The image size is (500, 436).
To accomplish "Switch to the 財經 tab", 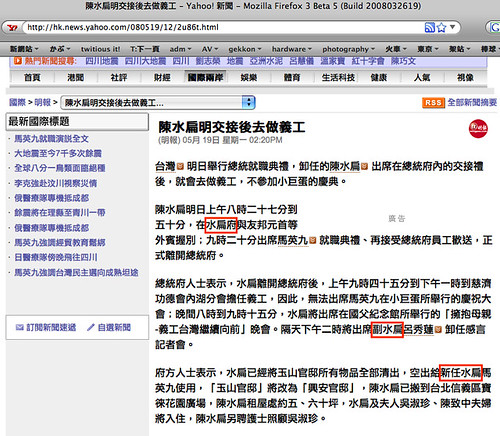I will pyautogui.click(x=162, y=77).
